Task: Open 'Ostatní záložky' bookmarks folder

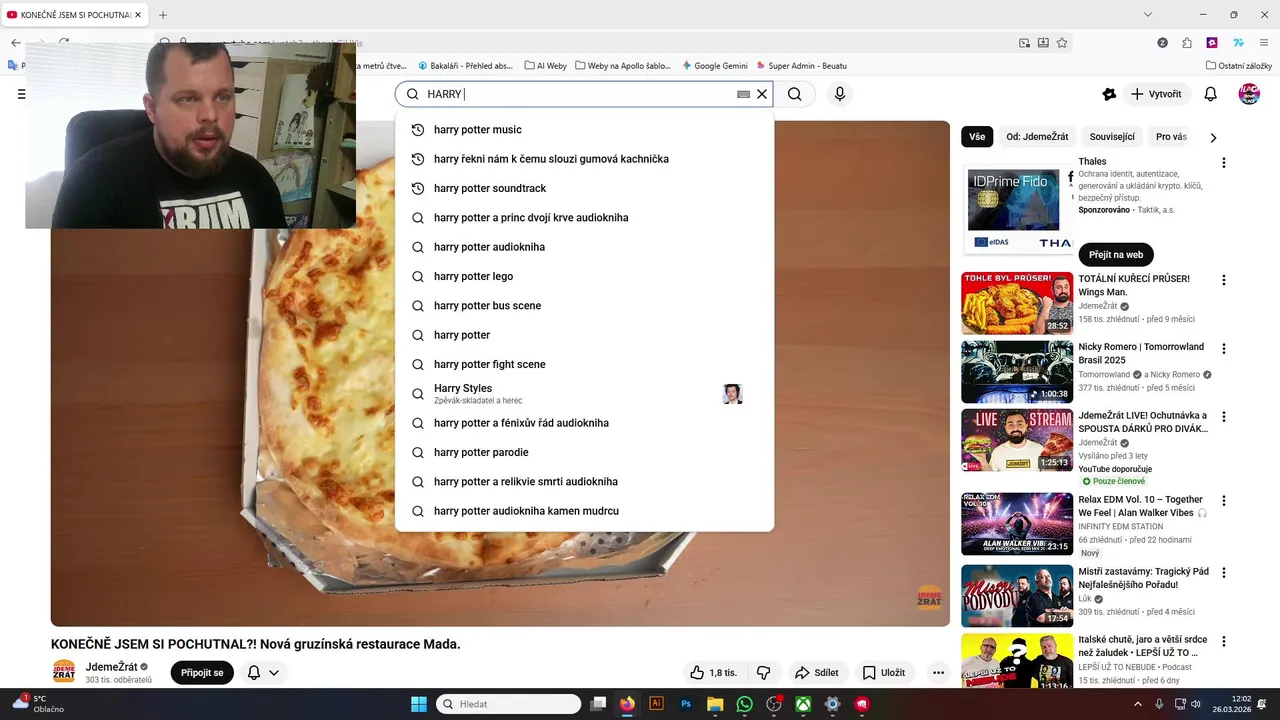Action: coord(1239,66)
